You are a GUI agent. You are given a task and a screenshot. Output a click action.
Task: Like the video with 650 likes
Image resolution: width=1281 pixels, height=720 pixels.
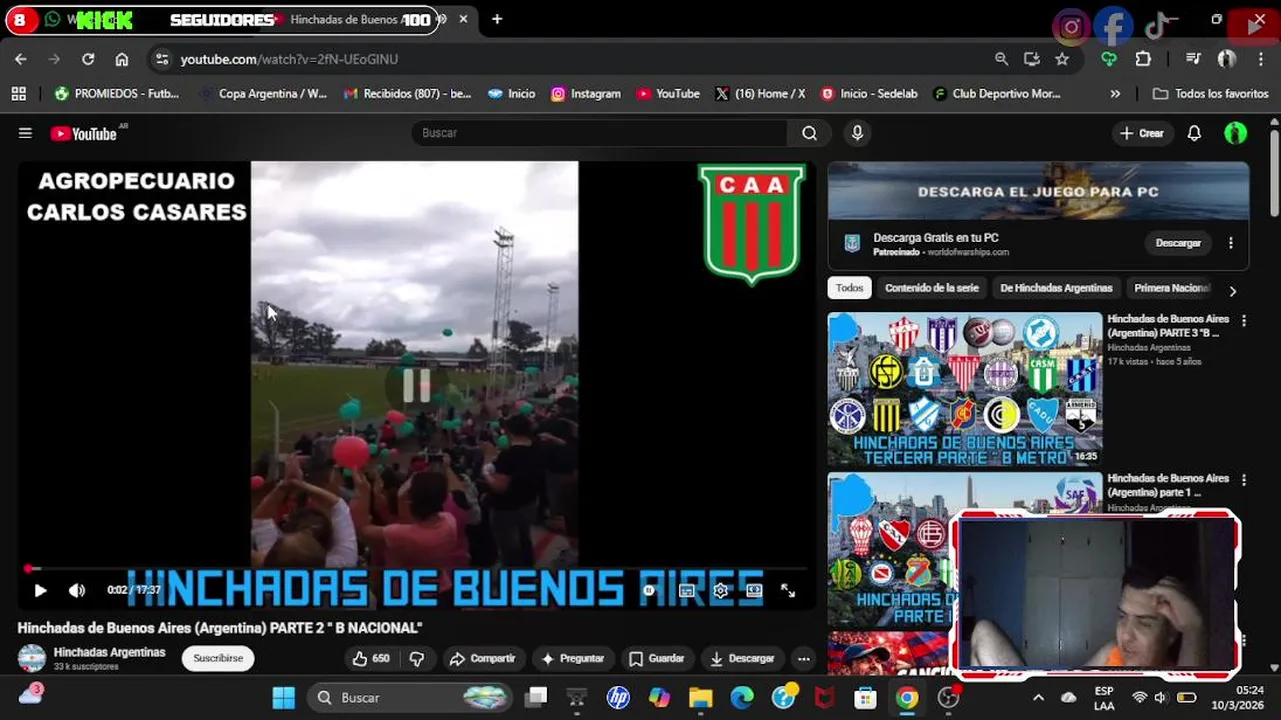click(x=369, y=658)
